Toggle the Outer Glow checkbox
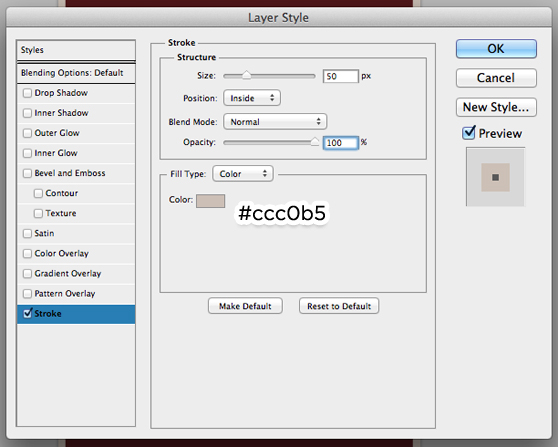 (x=27, y=133)
